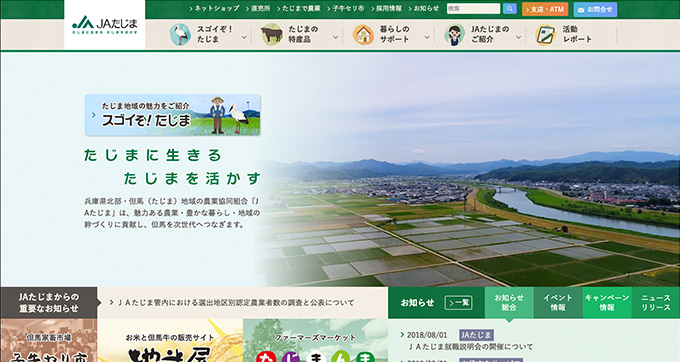Expand the JAたじまのご紹介 menu chevron
This screenshot has height=362, width=680.
[x=519, y=37]
